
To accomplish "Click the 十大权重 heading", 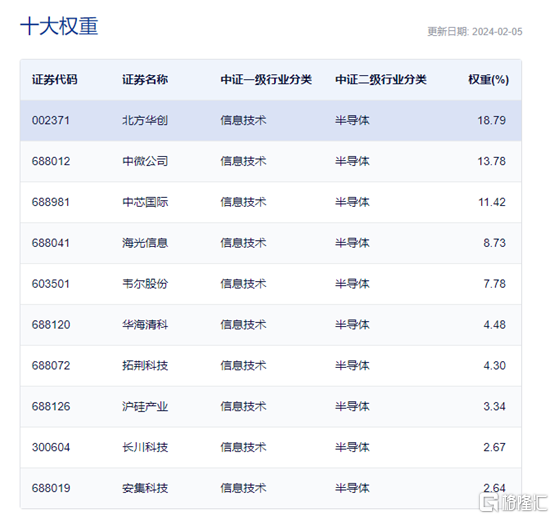I will [59, 26].
